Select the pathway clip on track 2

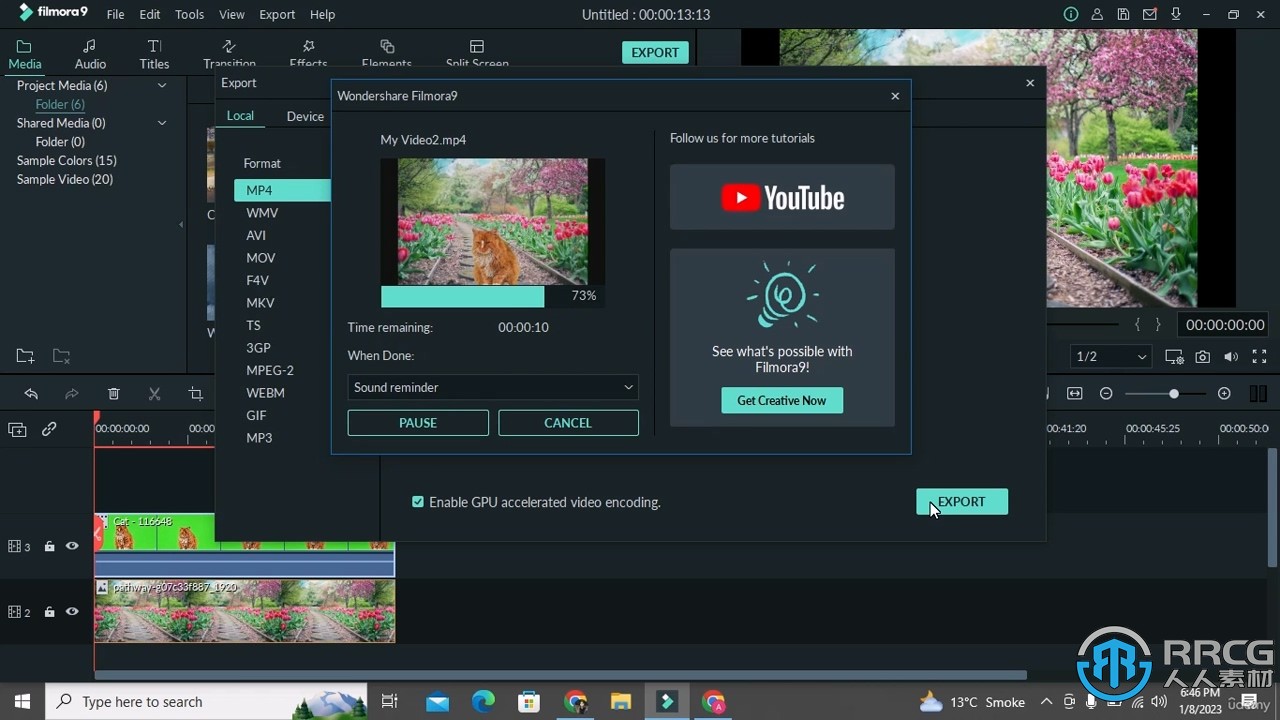pos(244,611)
